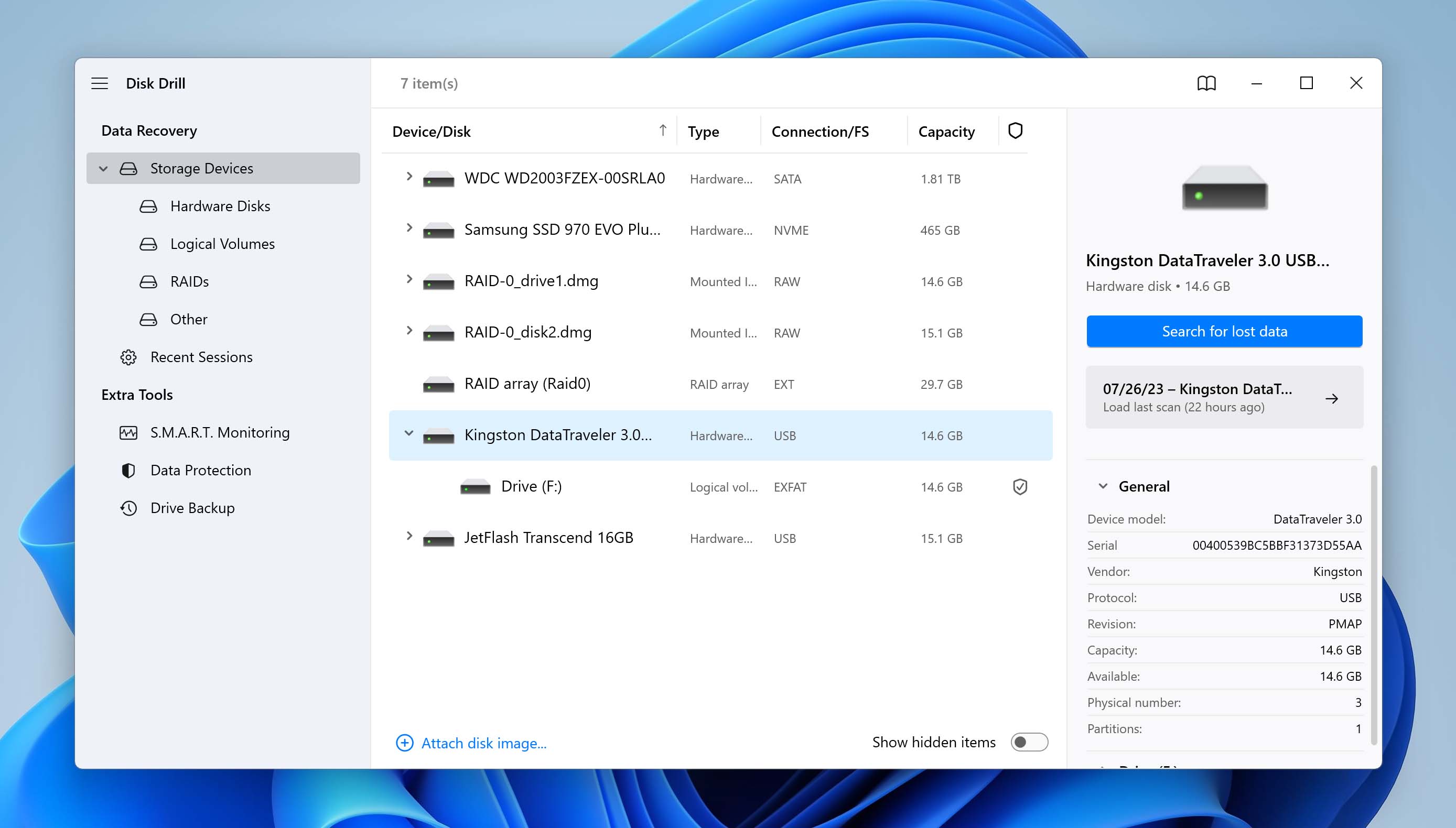Click the shield column header icon
Viewport: 1456px width, 828px height.
point(1016,131)
